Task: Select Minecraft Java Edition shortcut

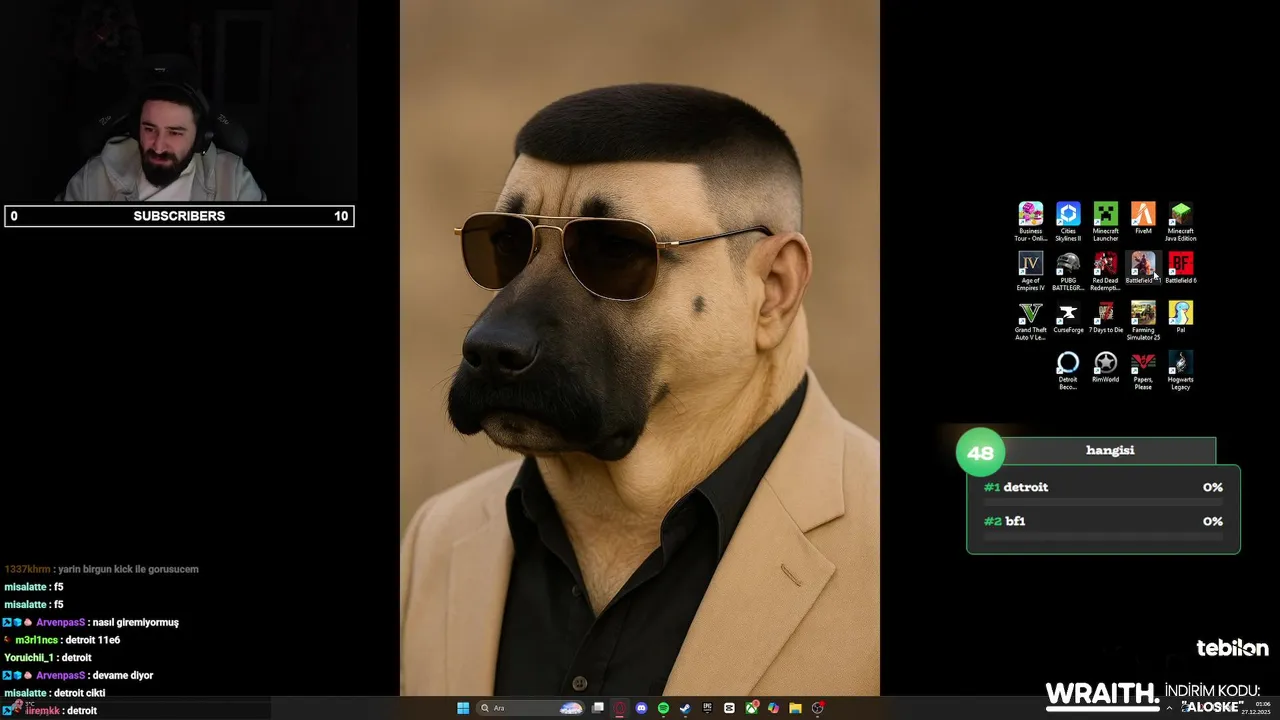Action: [1181, 220]
